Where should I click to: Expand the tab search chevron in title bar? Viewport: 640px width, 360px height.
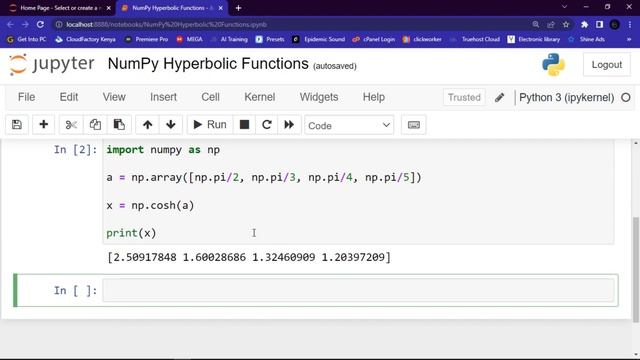(x=564, y=7)
